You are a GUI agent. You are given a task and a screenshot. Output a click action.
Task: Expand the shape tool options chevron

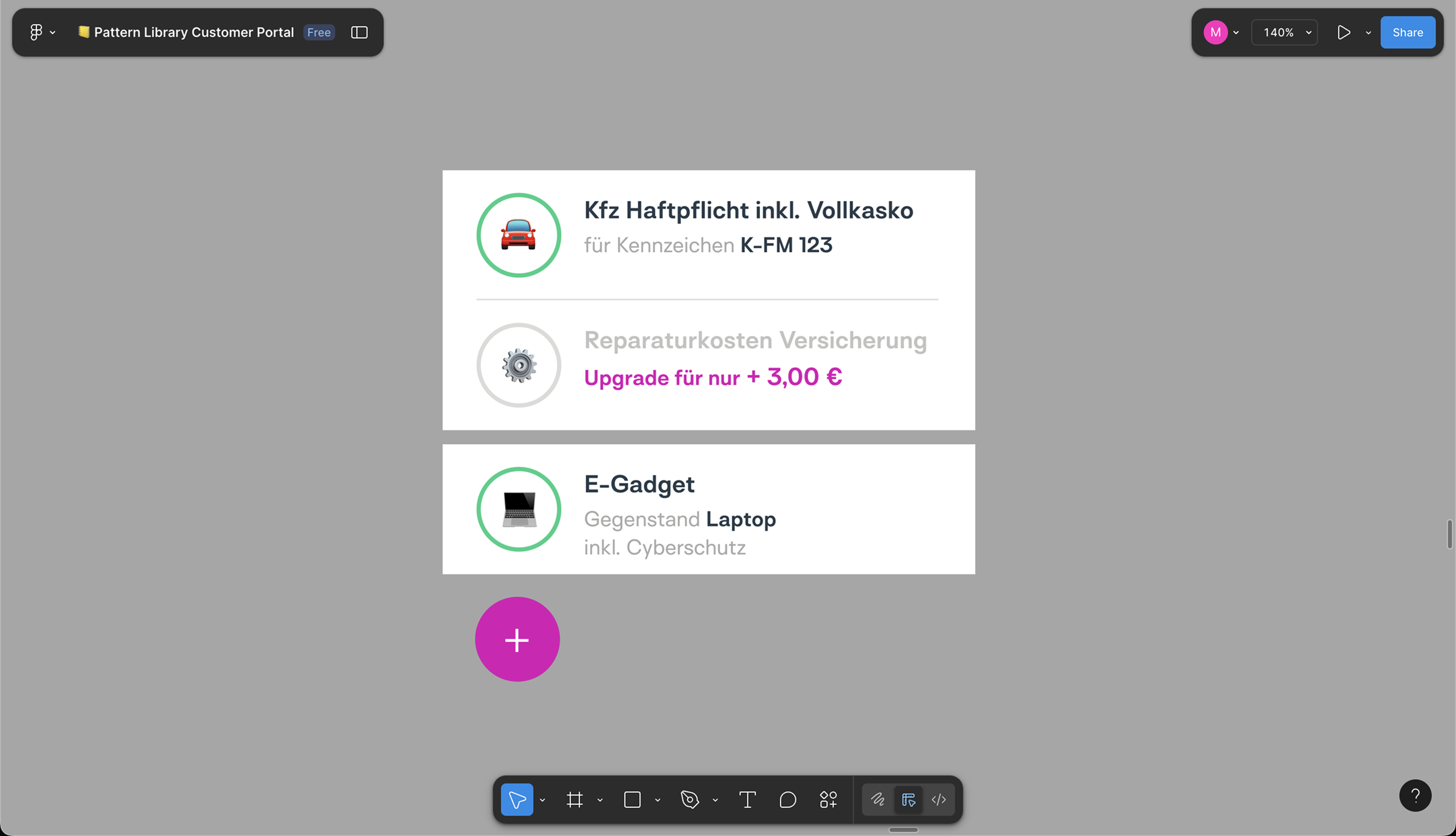(658, 799)
